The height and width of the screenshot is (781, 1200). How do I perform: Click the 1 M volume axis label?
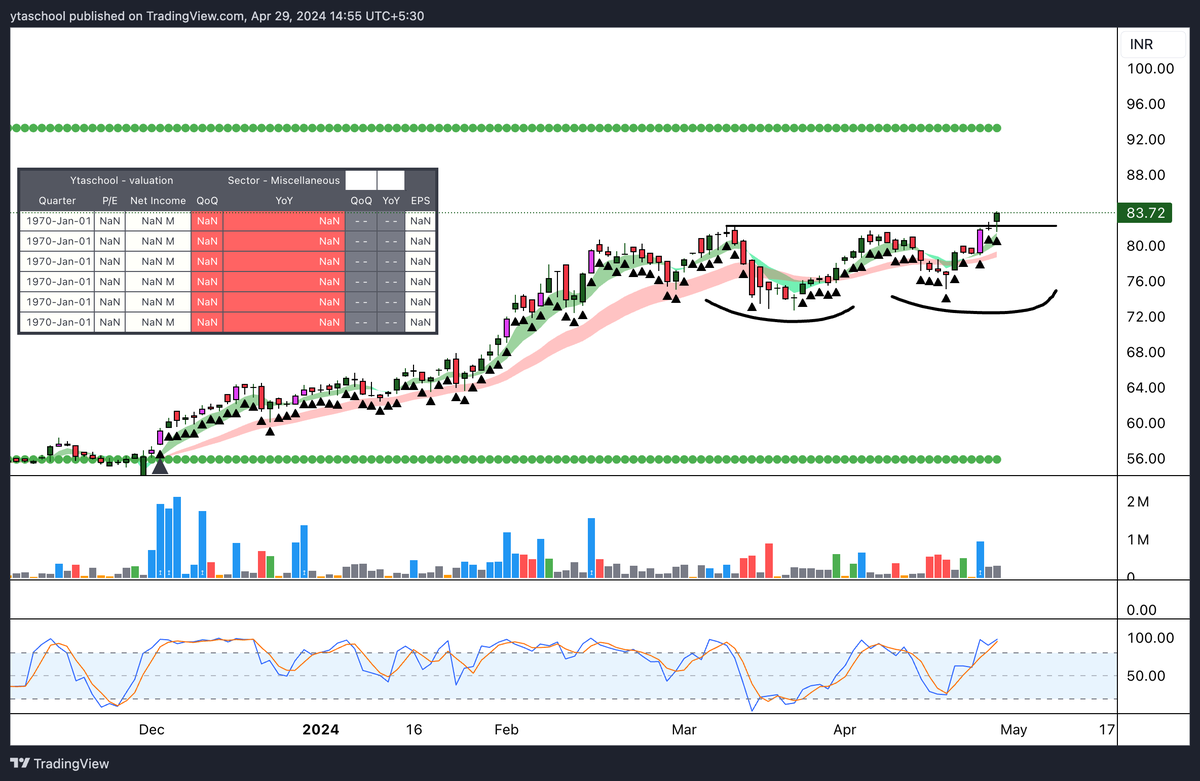click(x=1137, y=540)
